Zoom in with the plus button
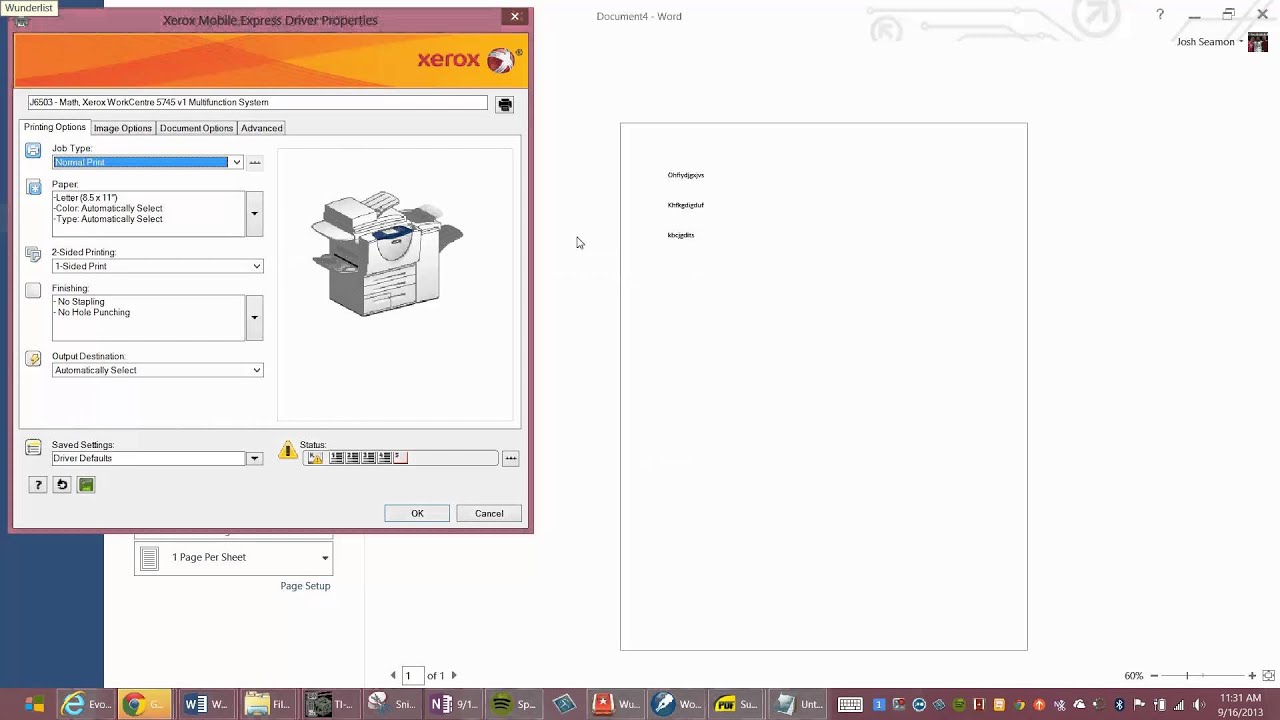 [1251, 676]
